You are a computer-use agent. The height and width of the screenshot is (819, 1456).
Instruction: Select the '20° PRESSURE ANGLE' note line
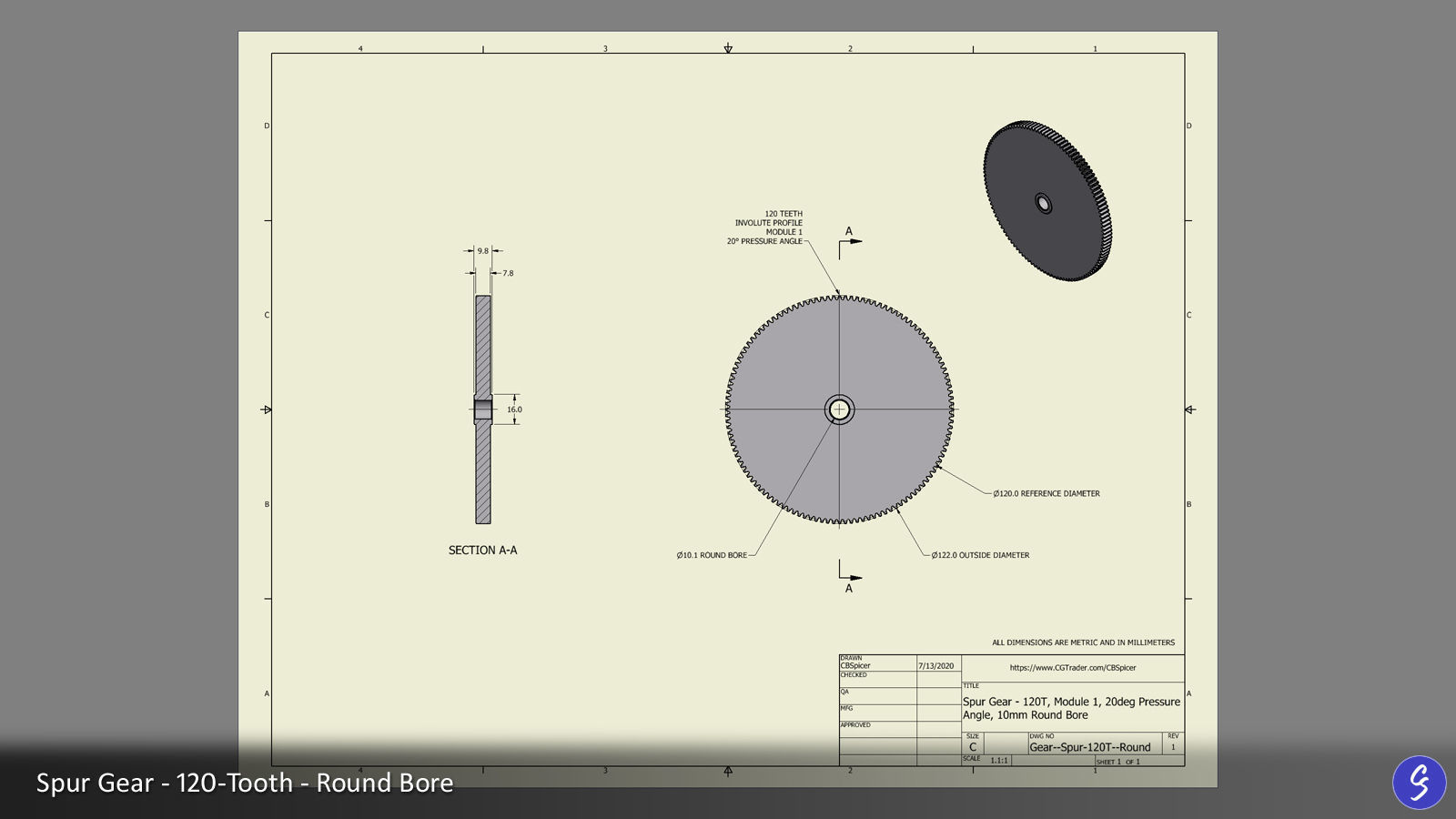[764, 241]
